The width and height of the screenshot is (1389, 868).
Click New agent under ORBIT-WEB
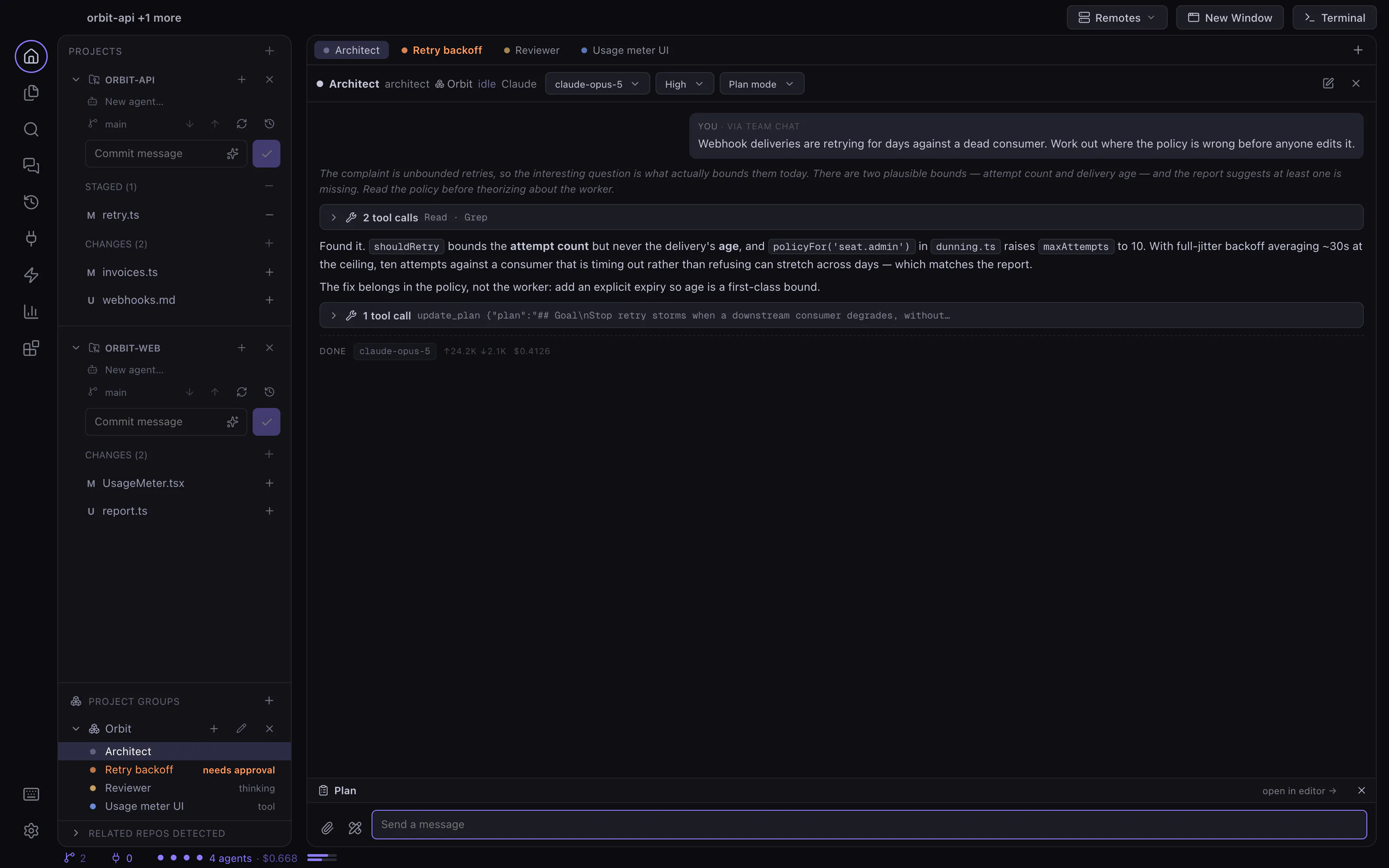pyautogui.click(x=134, y=370)
